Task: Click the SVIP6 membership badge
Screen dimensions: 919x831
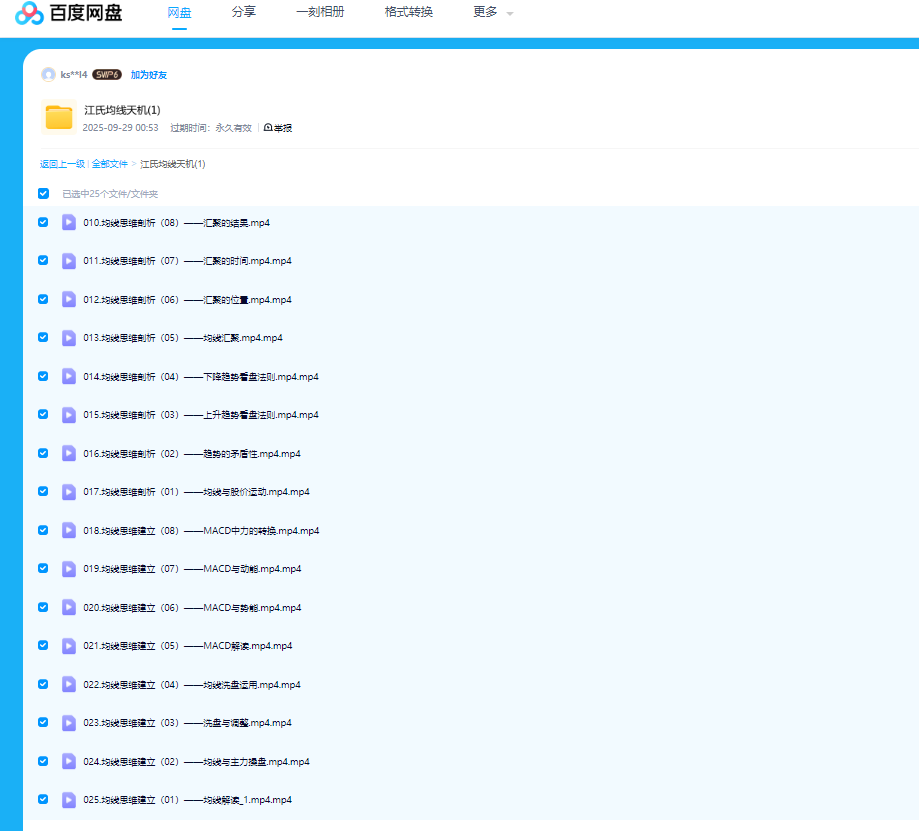Action: coord(107,75)
